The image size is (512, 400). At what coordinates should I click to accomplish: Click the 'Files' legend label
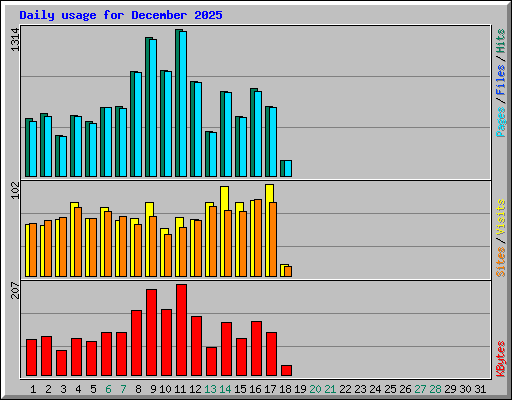(x=500, y=79)
